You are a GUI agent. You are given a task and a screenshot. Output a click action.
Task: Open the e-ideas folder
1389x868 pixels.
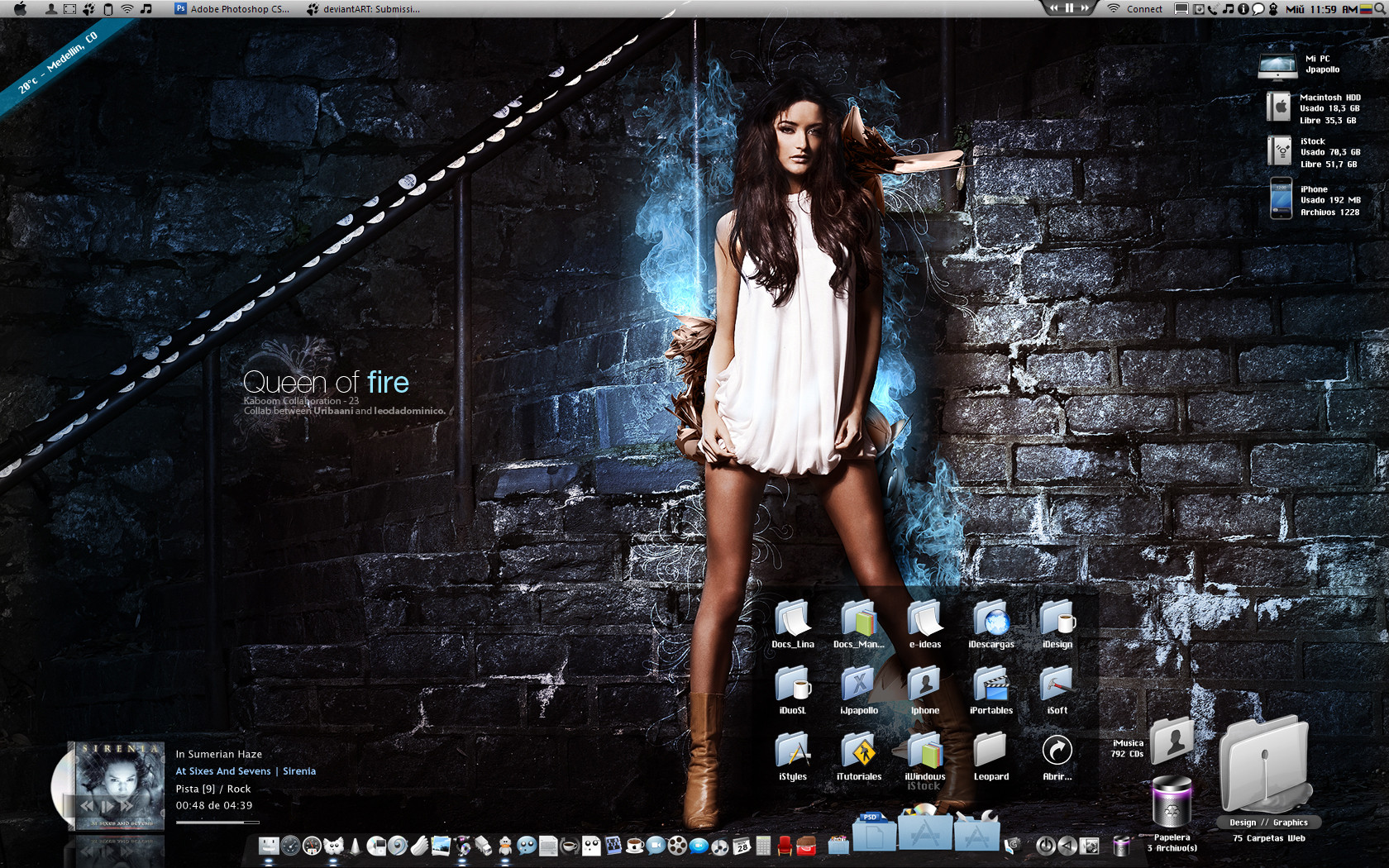[924, 618]
